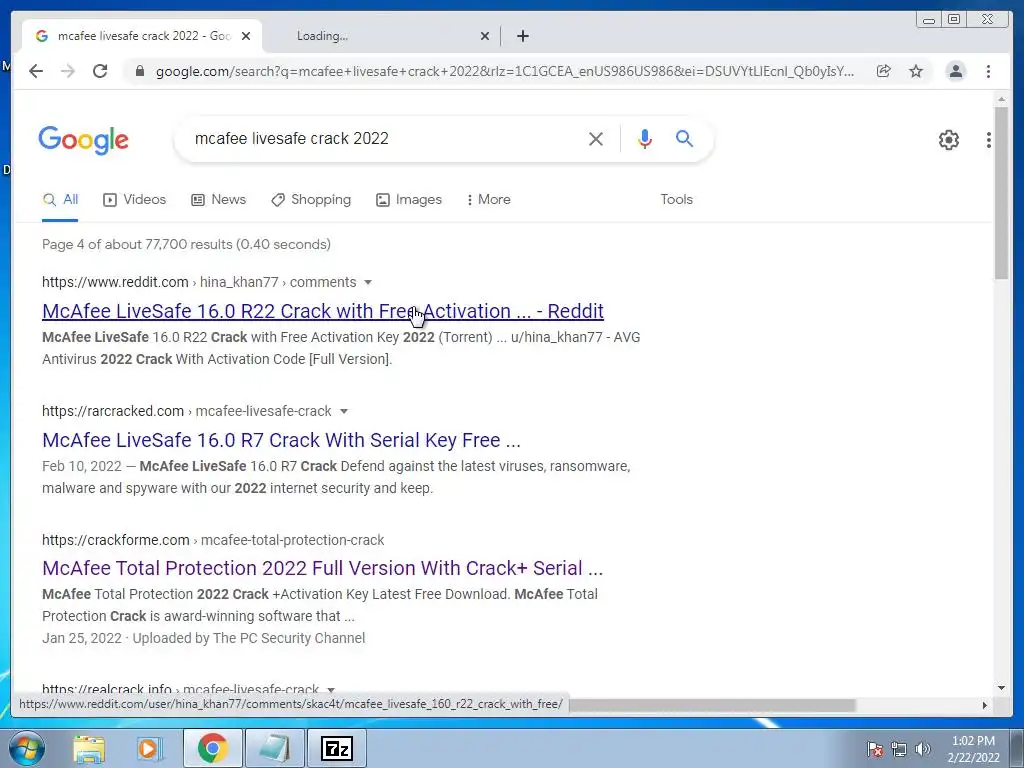Image resolution: width=1024 pixels, height=768 pixels.
Task: Show the clock and date calendar
Action: 973,749
